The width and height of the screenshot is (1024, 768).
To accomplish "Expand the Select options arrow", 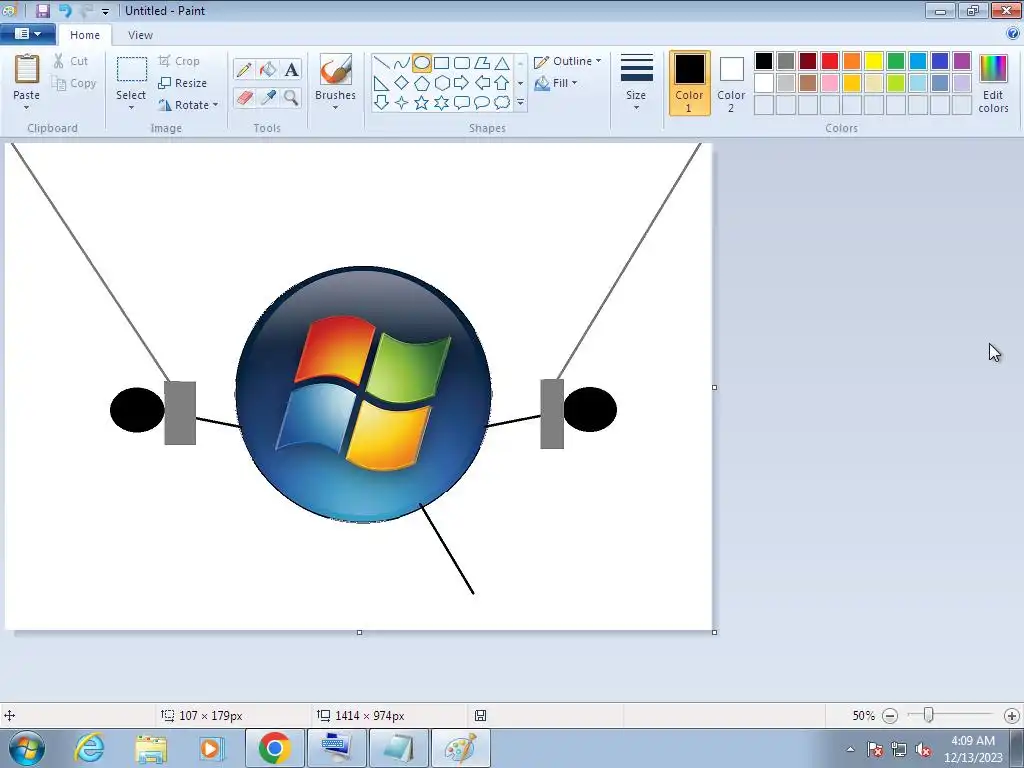I will pyautogui.click(x=131, y=107).
